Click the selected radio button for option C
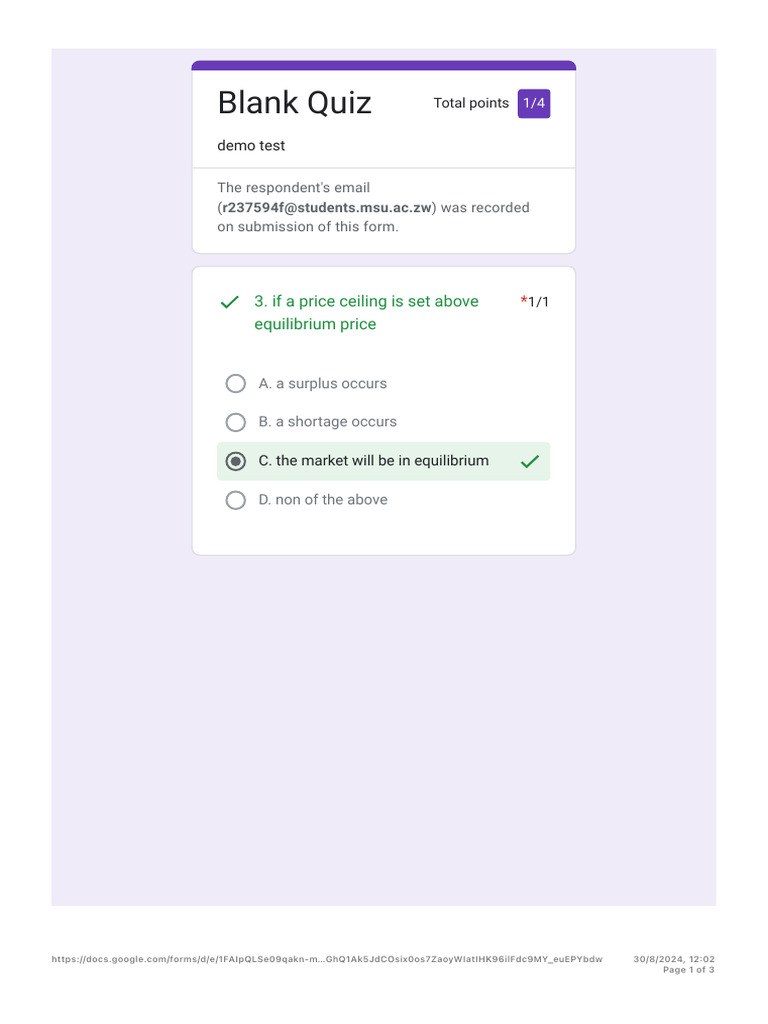 point(236,461)
